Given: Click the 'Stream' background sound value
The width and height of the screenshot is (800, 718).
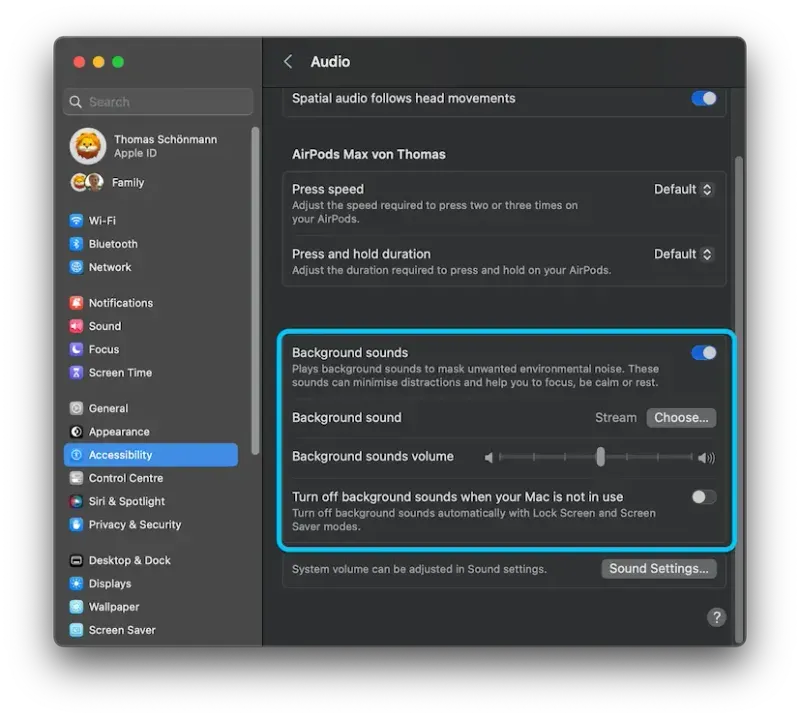Looking at the screenshot, I should [x=616, y=417].
